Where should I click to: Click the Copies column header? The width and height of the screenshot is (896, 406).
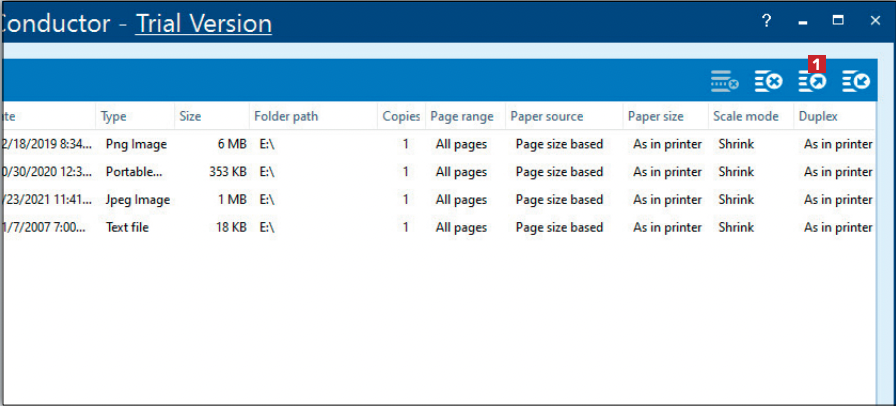[x=401, y=116]
